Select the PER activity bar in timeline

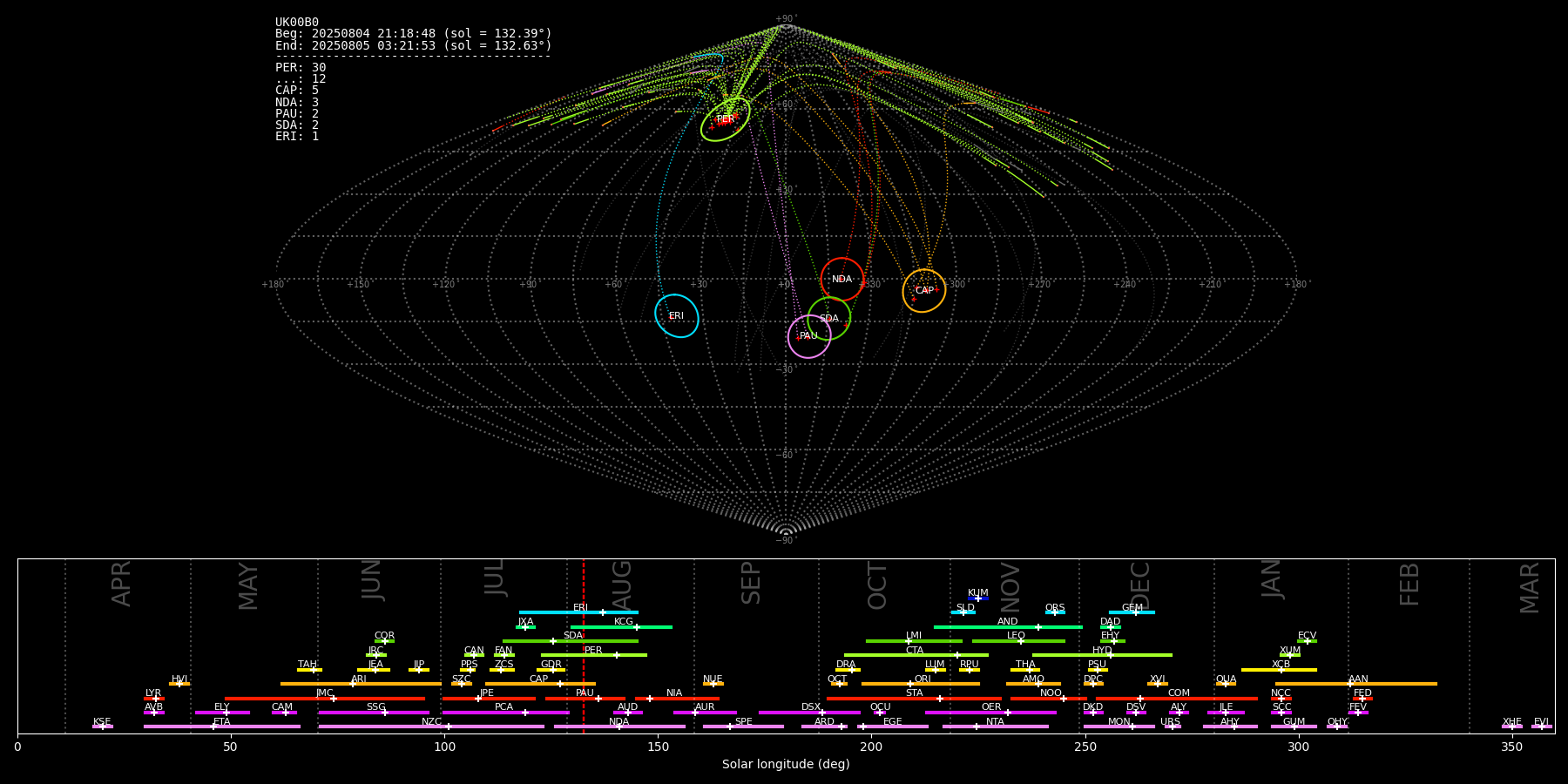pyautogui.click(x=594, y=655)
